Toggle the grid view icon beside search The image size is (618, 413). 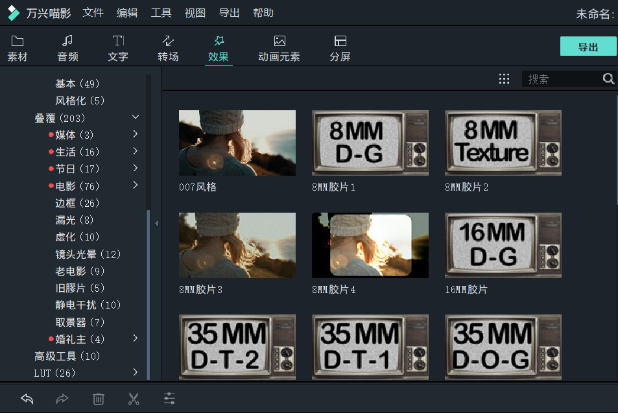[x=503, y=79]
